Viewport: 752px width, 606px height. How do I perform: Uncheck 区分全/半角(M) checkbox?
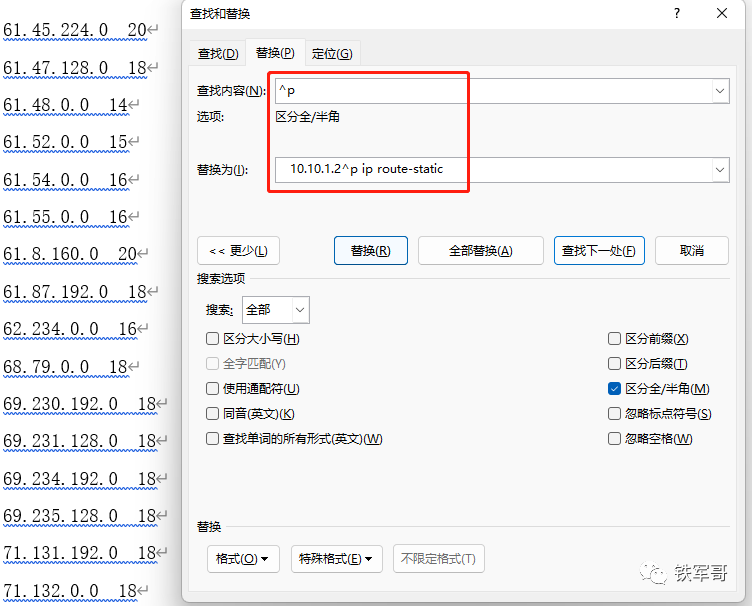(614, 388)
